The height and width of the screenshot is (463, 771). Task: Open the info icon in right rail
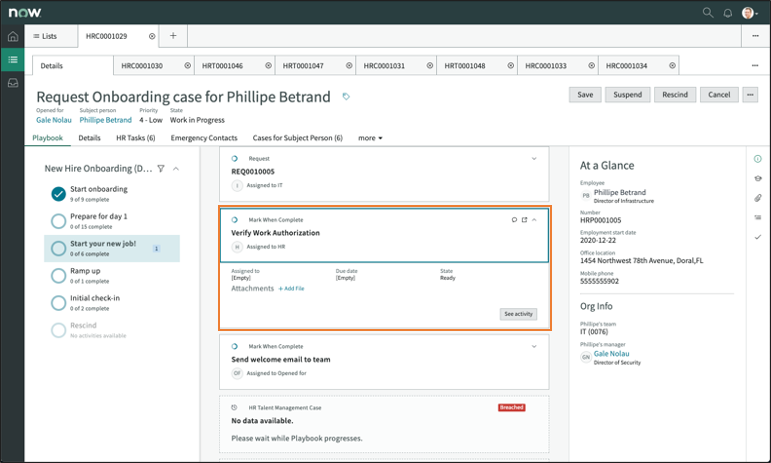tap(758, 159)
